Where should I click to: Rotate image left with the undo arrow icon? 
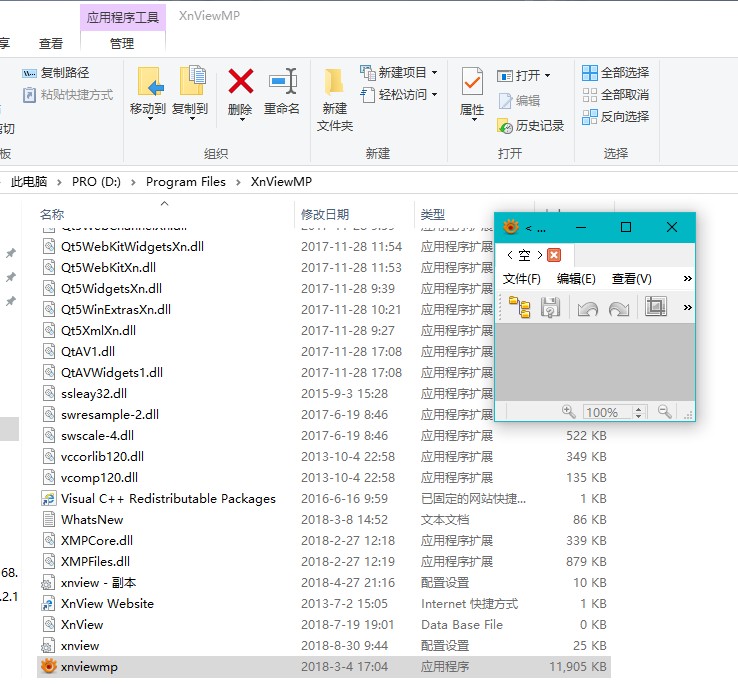tap(587, 308)
